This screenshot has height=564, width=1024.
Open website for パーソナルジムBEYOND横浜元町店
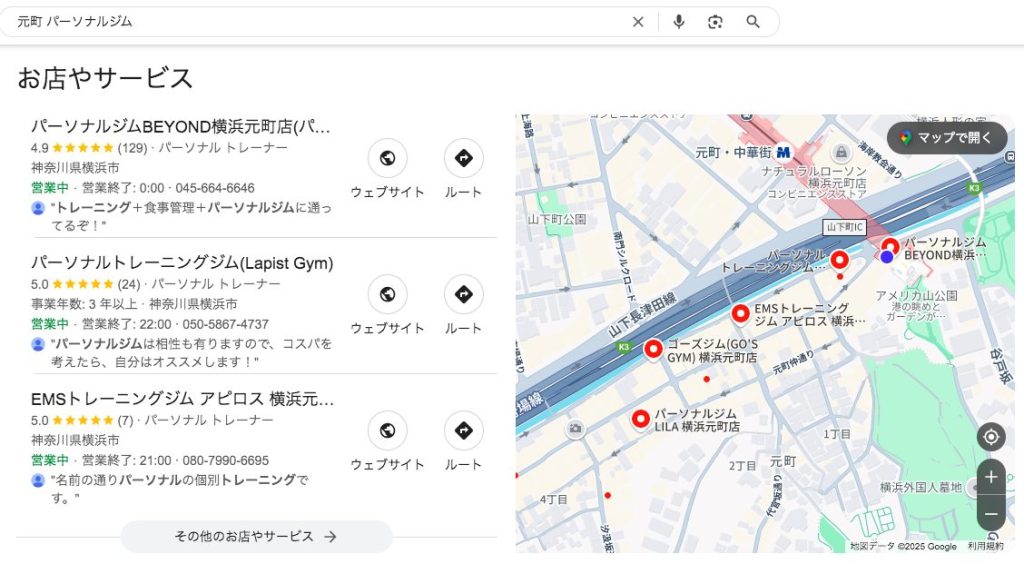(x=387, y=158)
